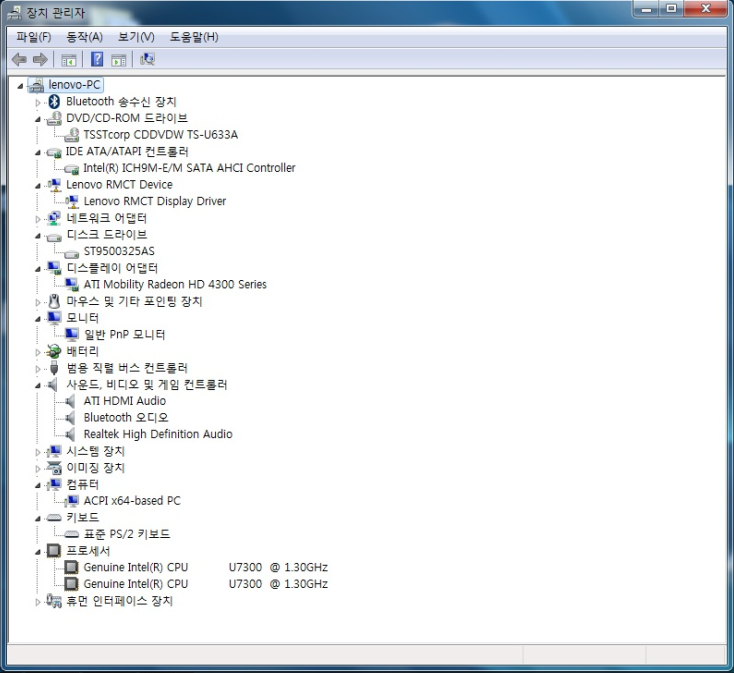734x673 pixels.
Task: Collapse the DVD/CD-ROM 드라이브 node
Action: (x=38, y=119)
